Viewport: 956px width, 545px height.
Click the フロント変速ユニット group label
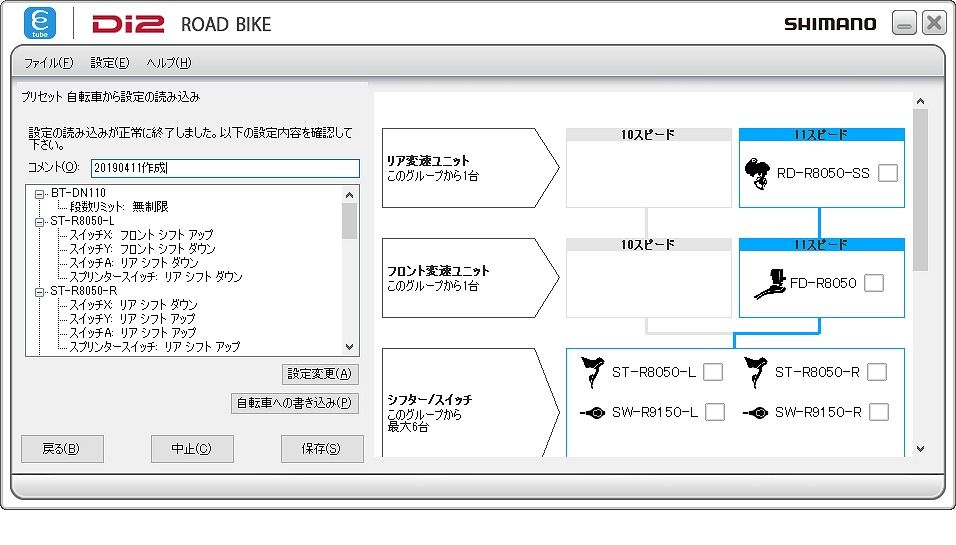[438, 271]
